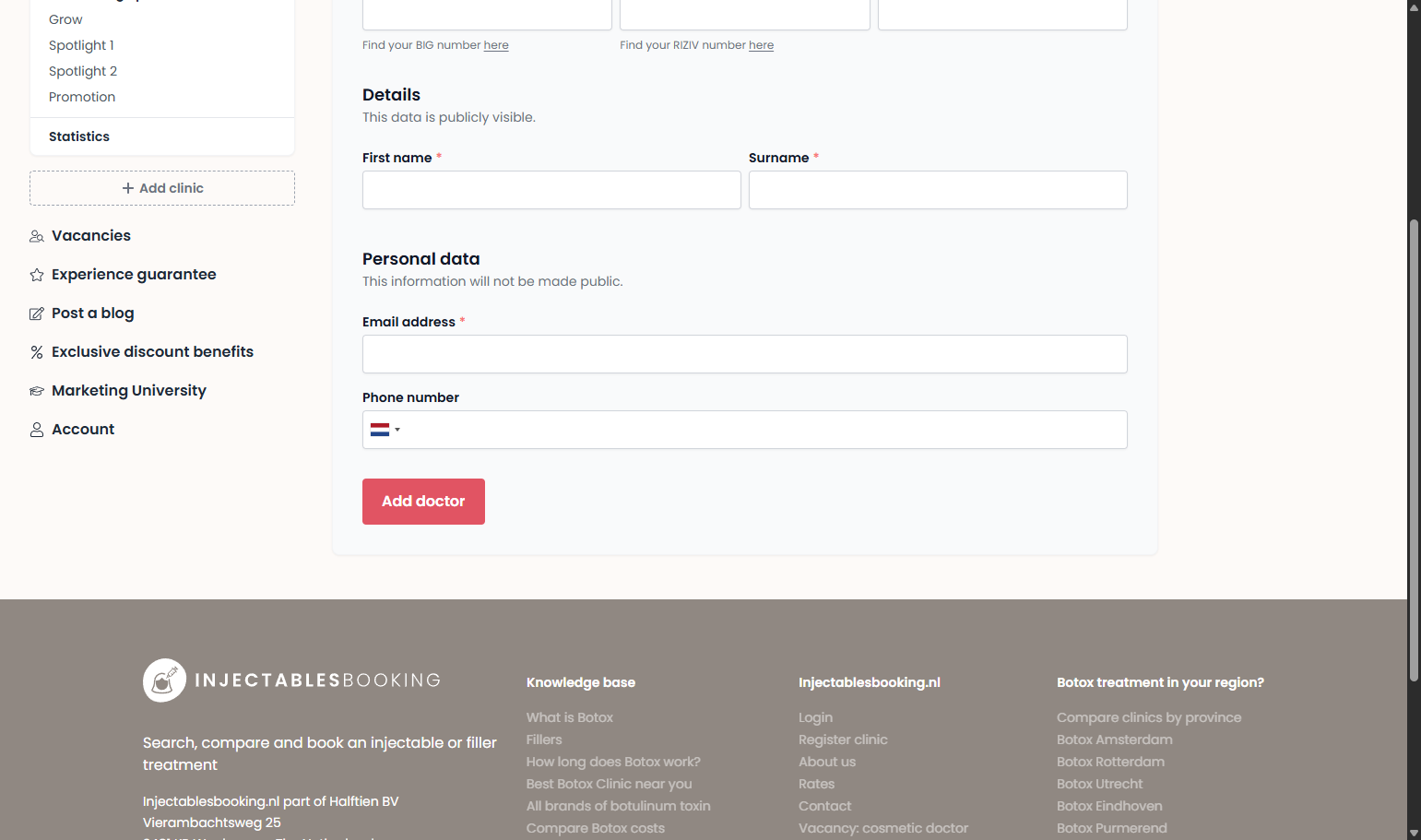This screenshot has height=840, width=1421.
Task: Focus the First name field
Action: click(x=551, y=190)
